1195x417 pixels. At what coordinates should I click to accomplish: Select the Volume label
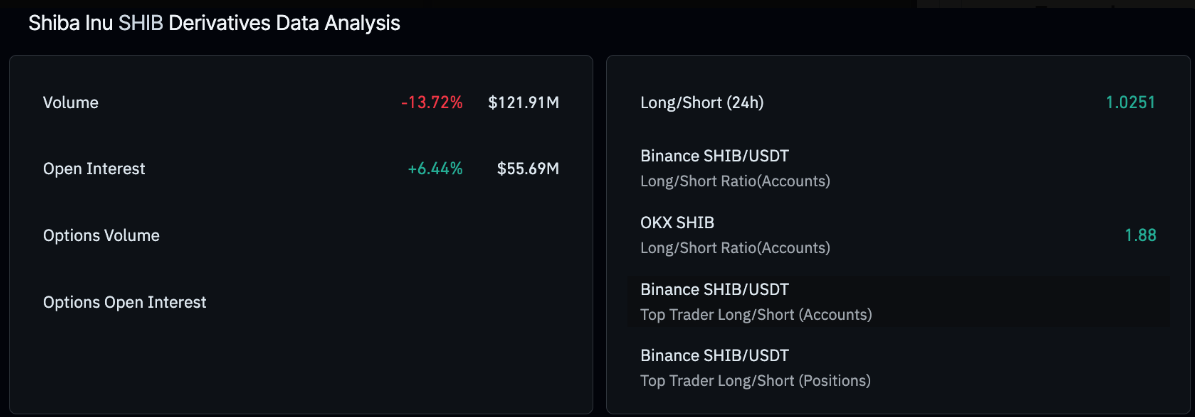(x=71, y=102)
